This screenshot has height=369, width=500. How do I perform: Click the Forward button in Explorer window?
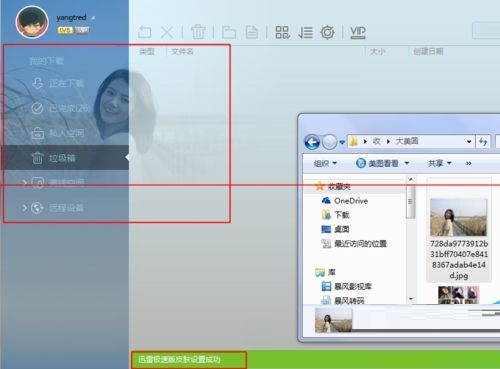[x=329, y=142]
